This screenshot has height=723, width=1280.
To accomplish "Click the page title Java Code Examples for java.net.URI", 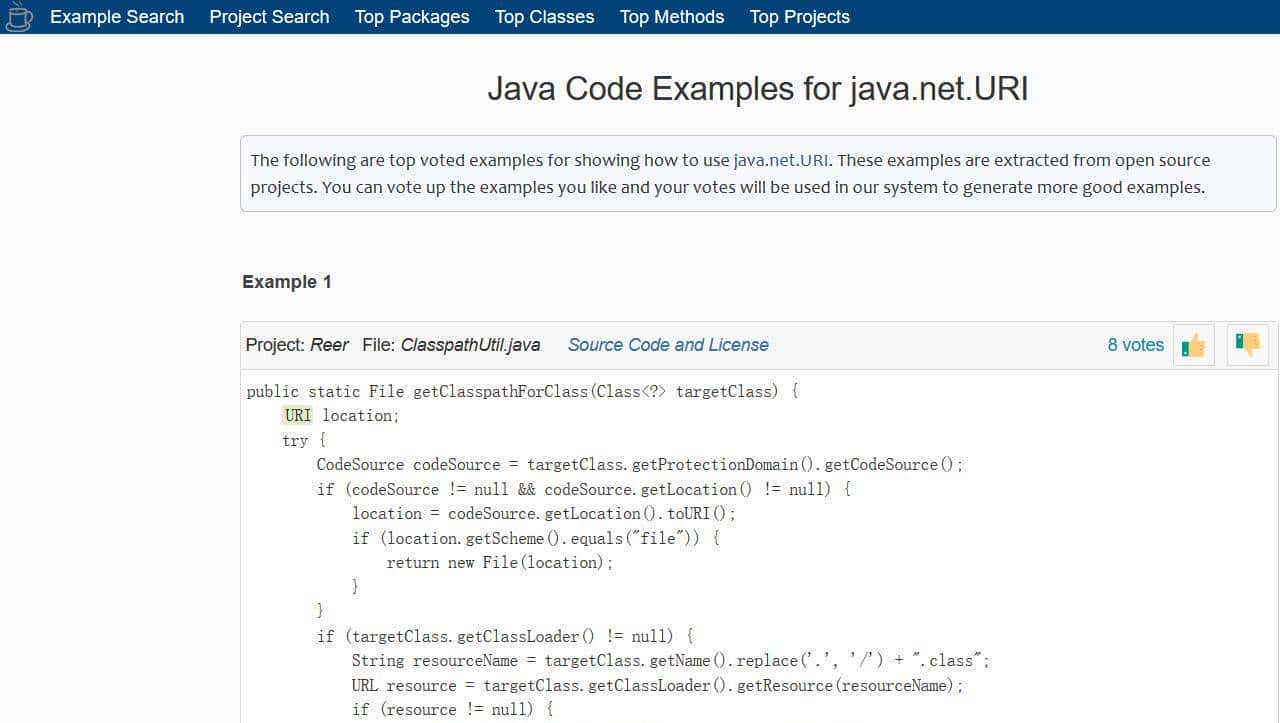I will [758, 89].
